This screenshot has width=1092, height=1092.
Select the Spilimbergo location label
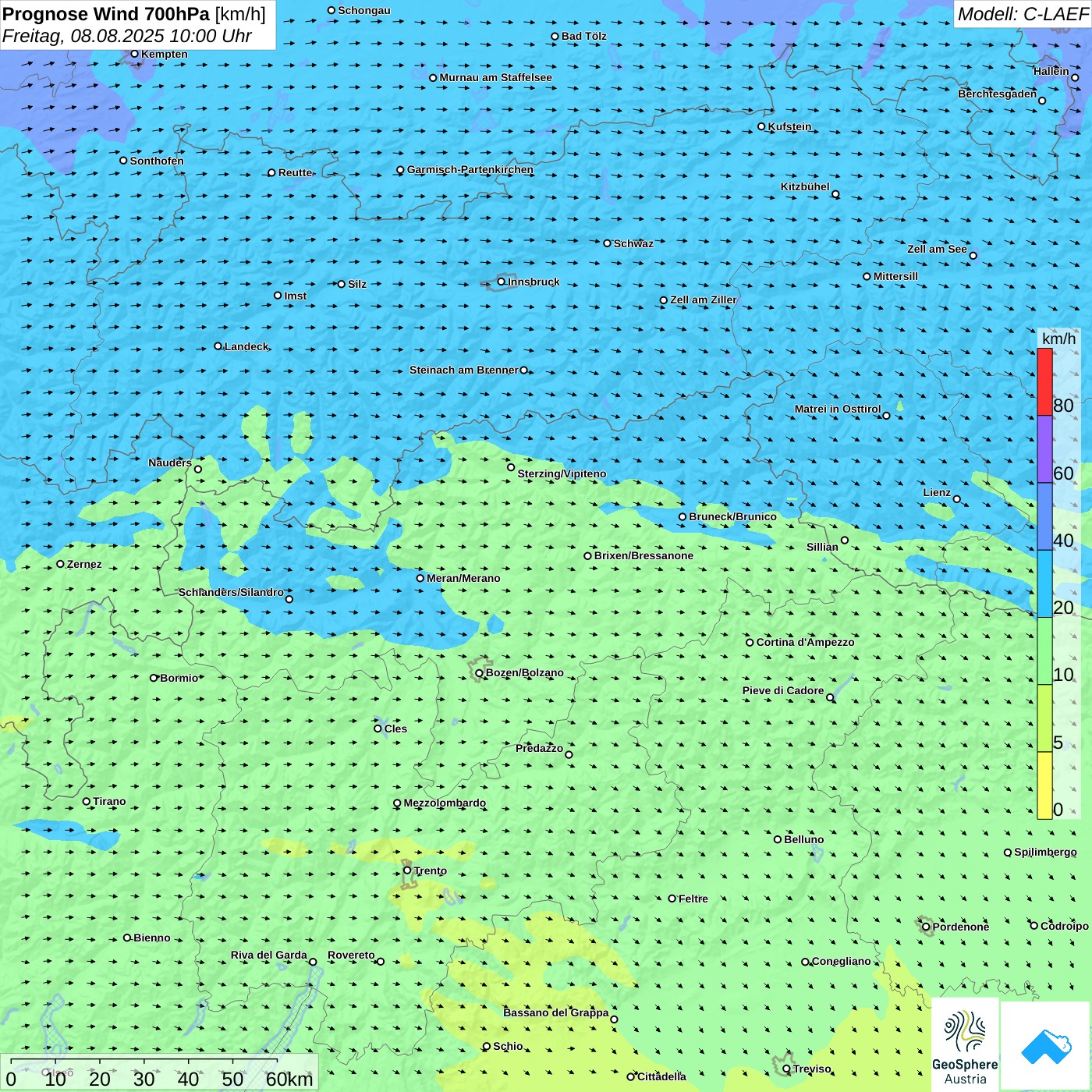point(1045,852)
